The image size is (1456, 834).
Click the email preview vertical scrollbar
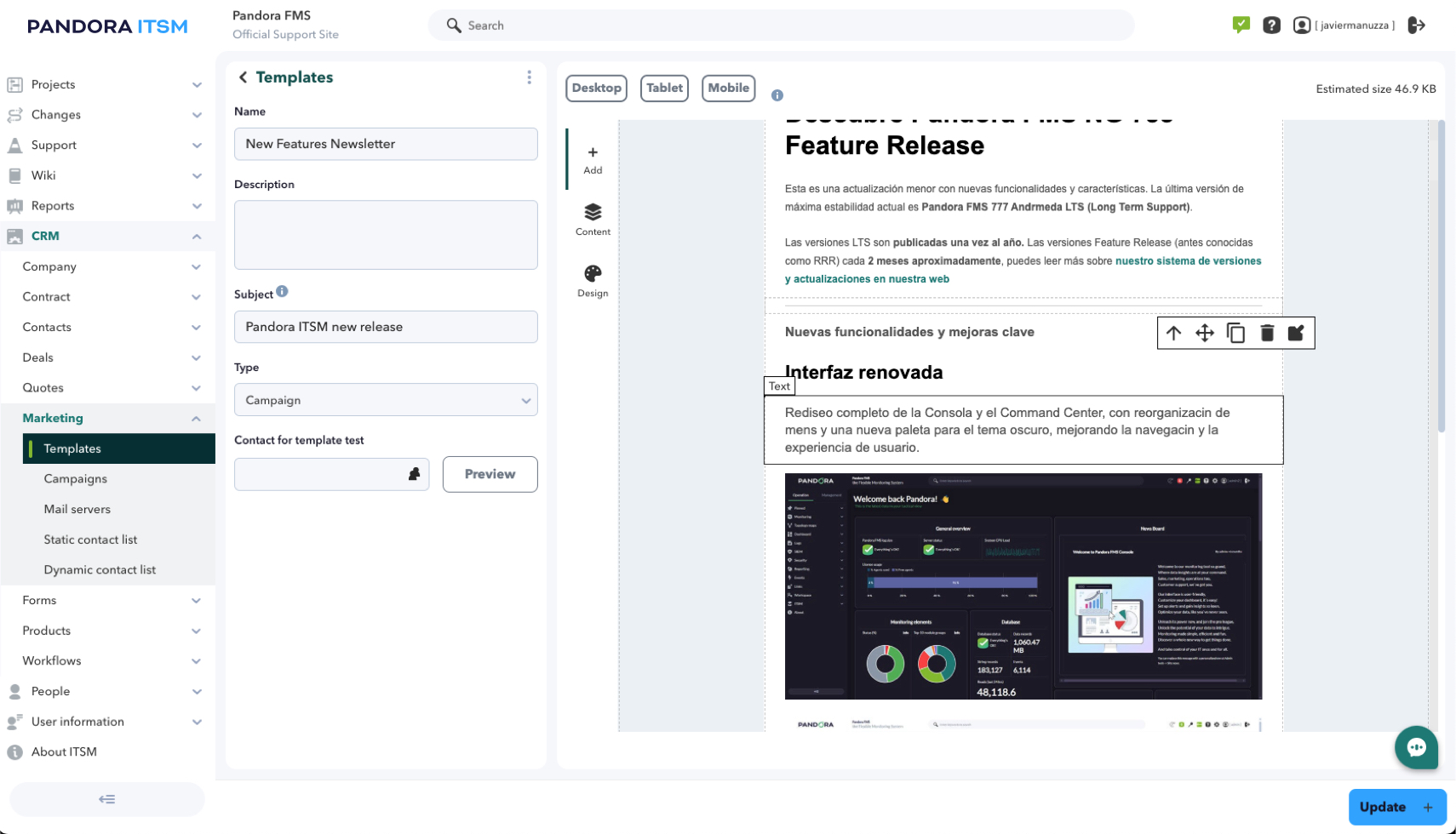[x=1441, y=277]
